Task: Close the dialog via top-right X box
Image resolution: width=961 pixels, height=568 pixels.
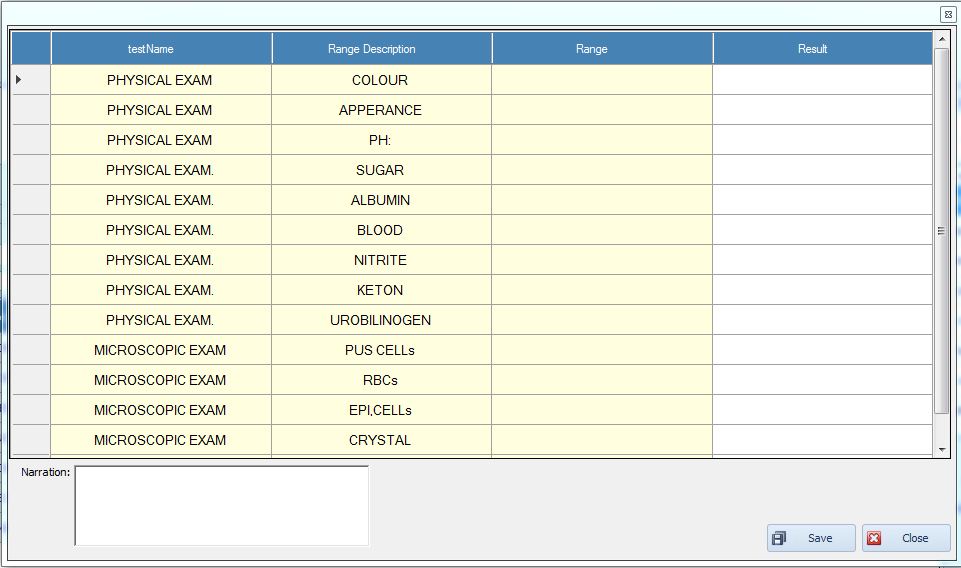Action: [948, 14]
